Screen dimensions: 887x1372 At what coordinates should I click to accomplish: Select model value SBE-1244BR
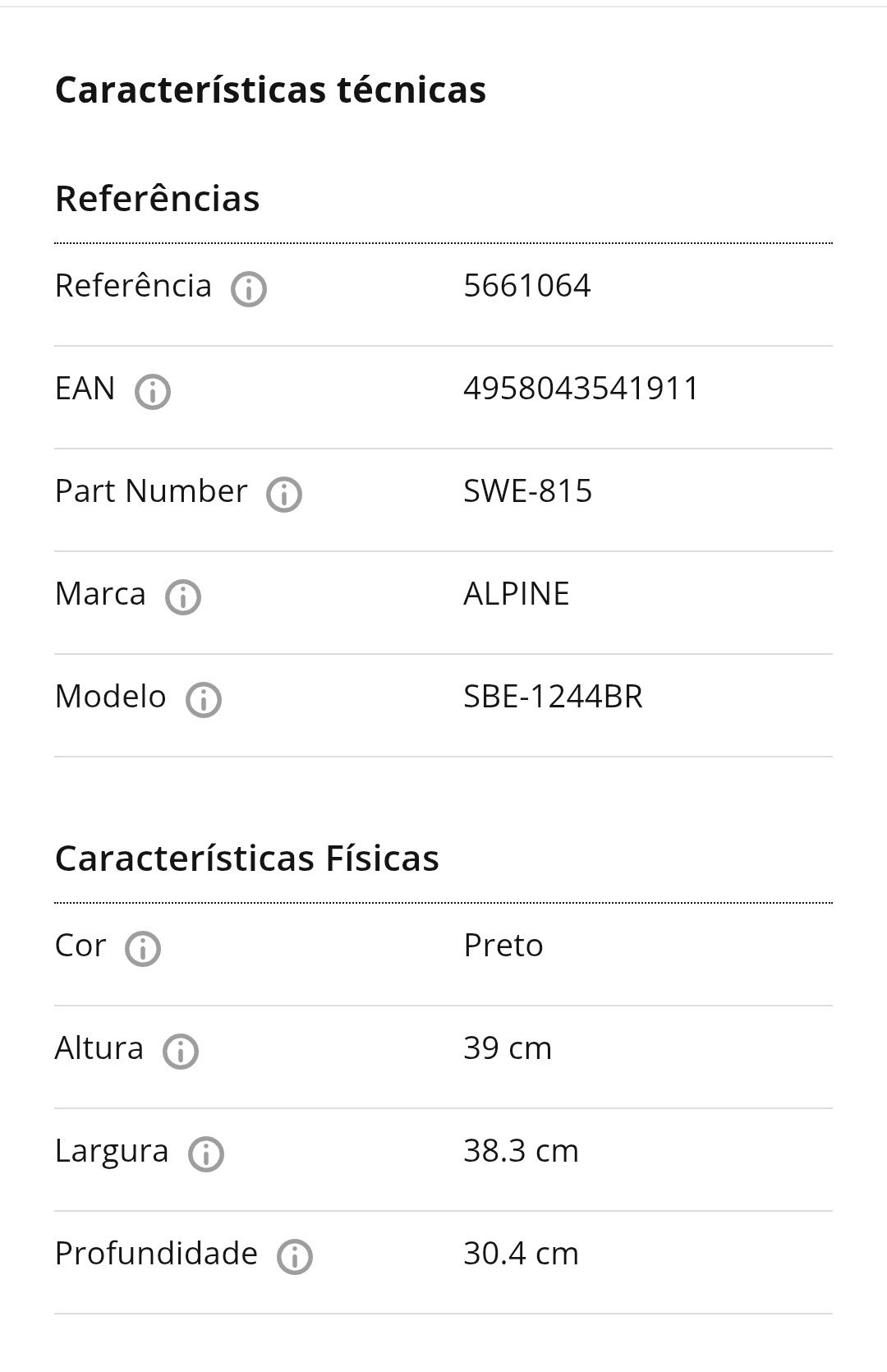click(x=554, y=697)
